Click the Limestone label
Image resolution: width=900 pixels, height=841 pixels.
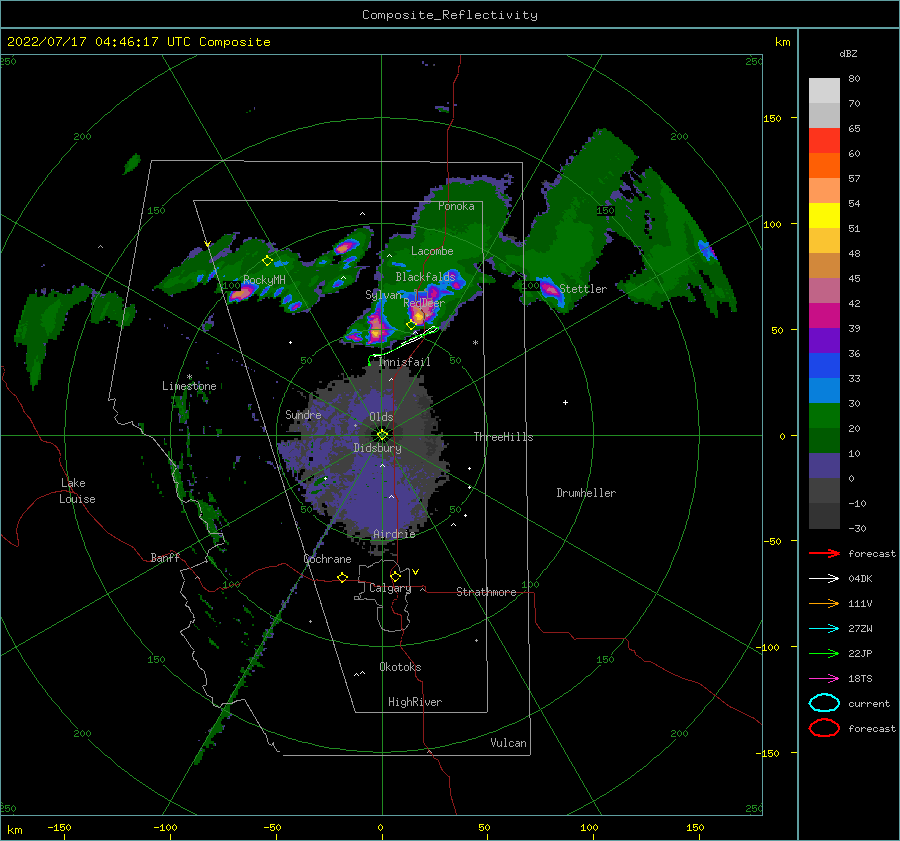coord(189,386)
